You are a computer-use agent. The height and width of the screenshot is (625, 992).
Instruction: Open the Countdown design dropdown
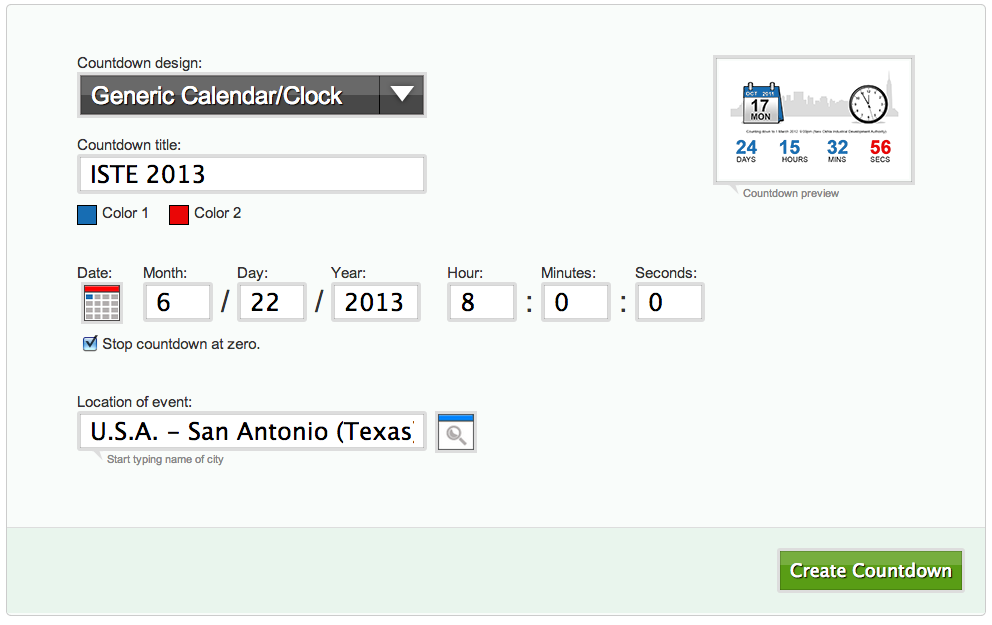point(252,95)
